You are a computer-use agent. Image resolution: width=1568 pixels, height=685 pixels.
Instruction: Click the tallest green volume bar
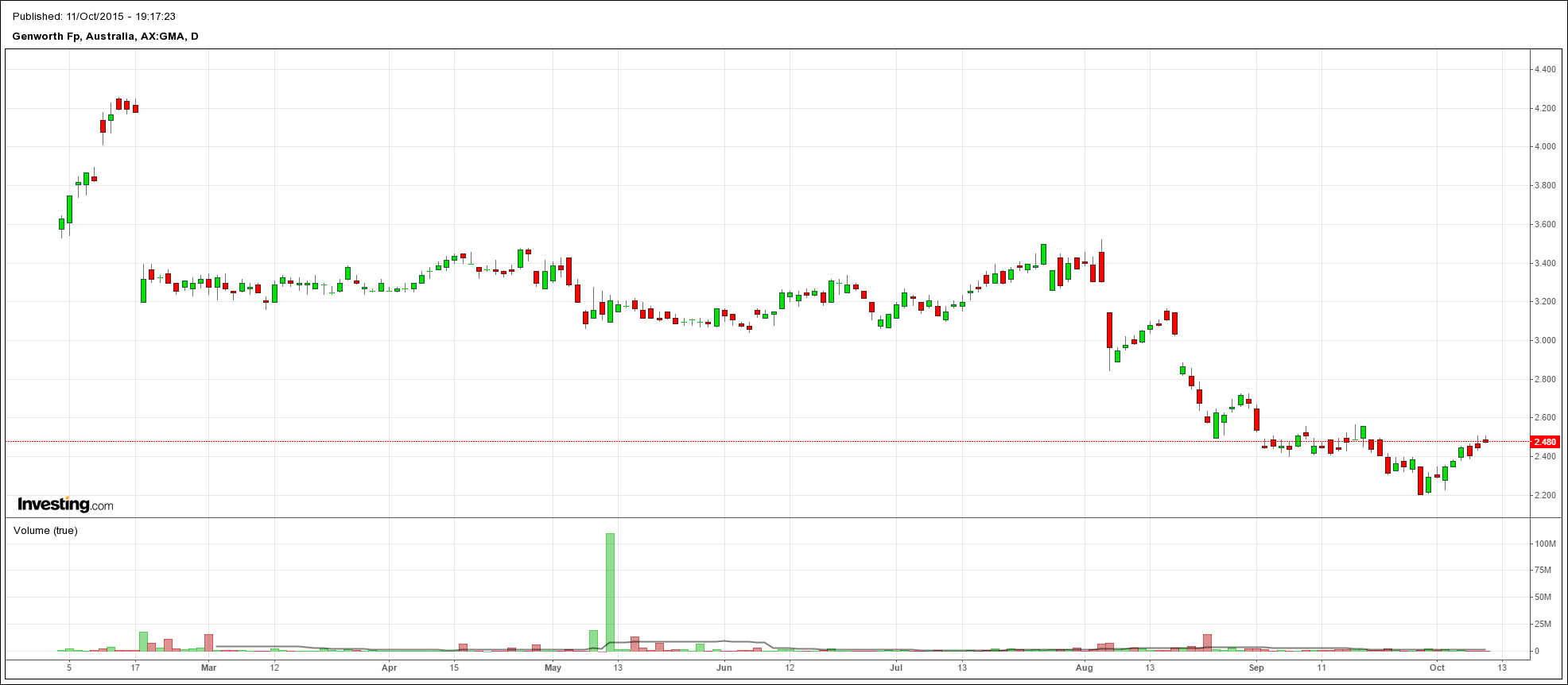[x=610, y=592]
